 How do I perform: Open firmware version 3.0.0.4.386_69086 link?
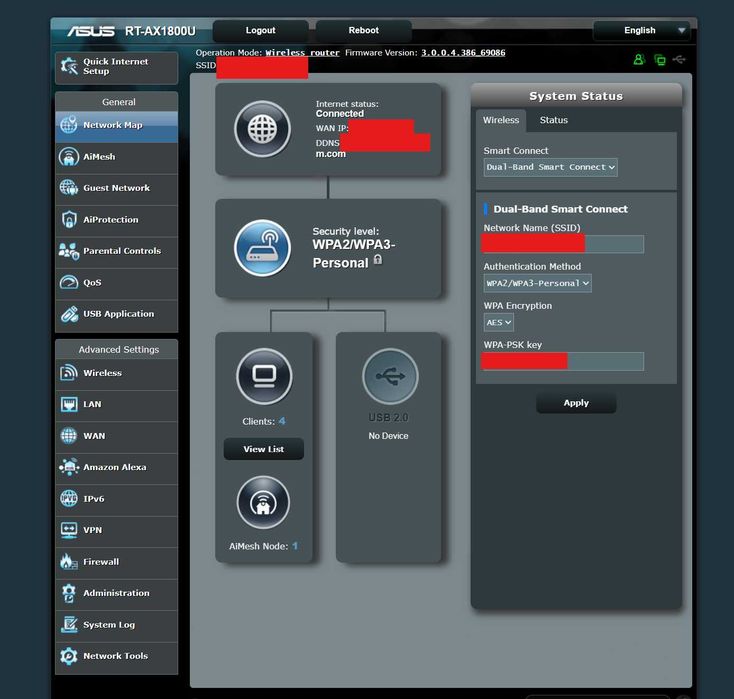[463, 53]
